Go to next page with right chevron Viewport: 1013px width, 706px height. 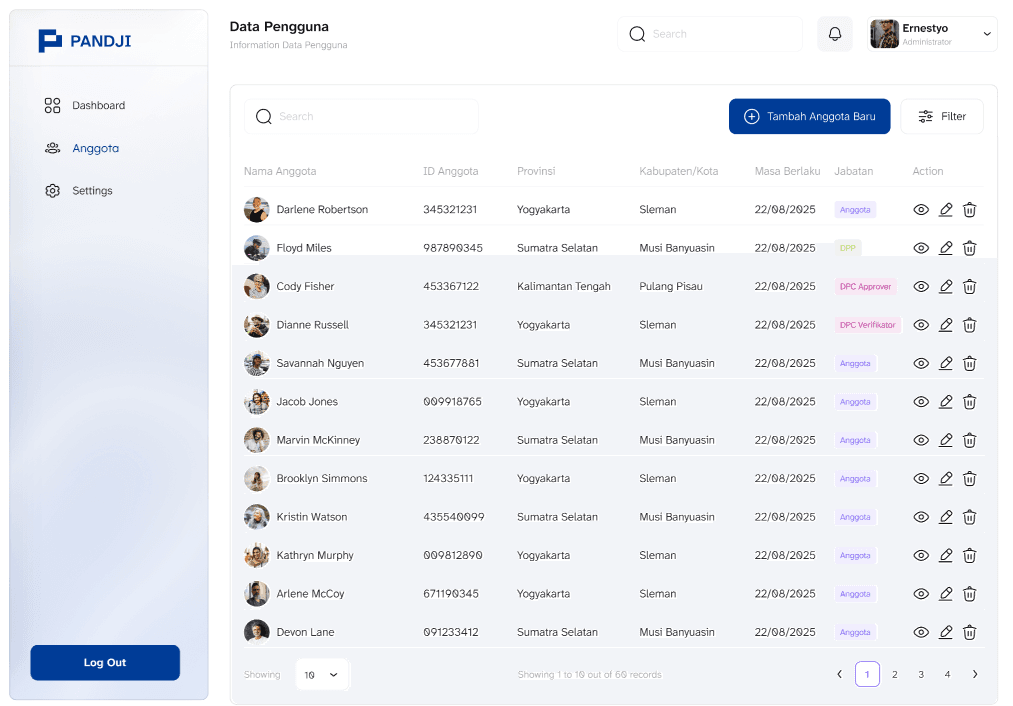pyautogui.click(x=975, y=675)
